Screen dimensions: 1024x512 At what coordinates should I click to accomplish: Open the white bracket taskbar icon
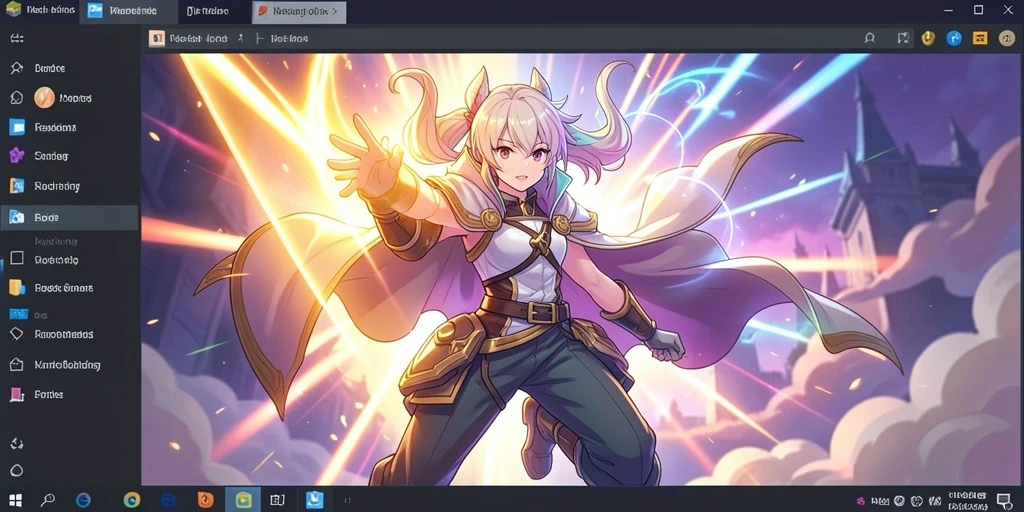[278, 500]
